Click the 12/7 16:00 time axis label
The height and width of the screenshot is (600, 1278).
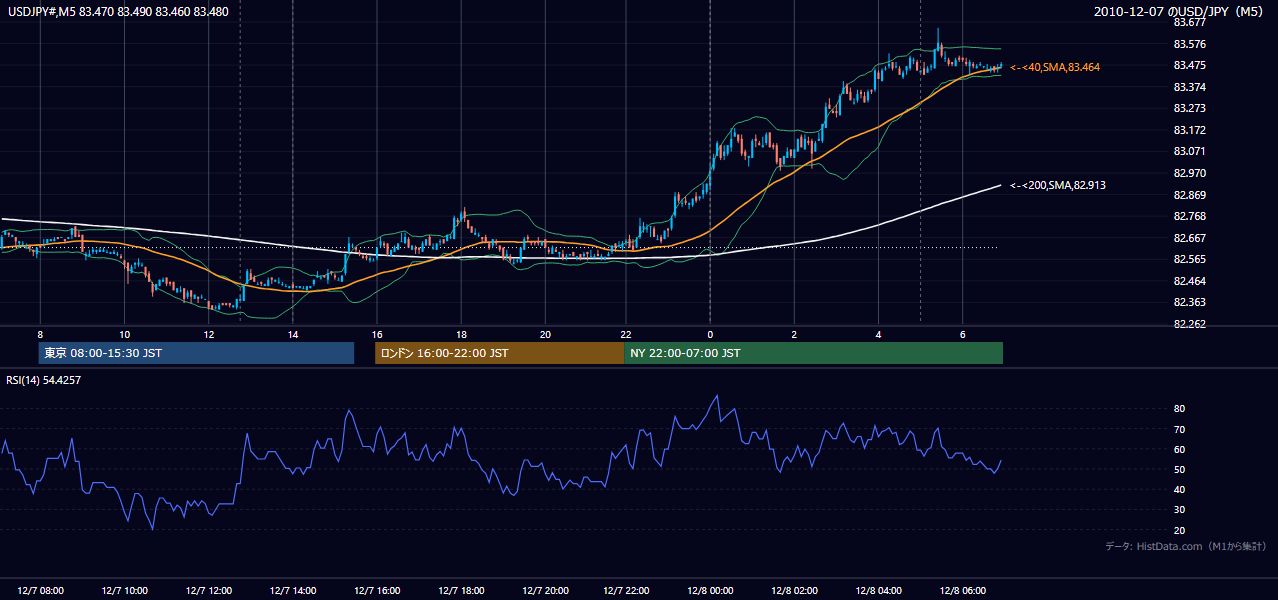coord(376,591)
